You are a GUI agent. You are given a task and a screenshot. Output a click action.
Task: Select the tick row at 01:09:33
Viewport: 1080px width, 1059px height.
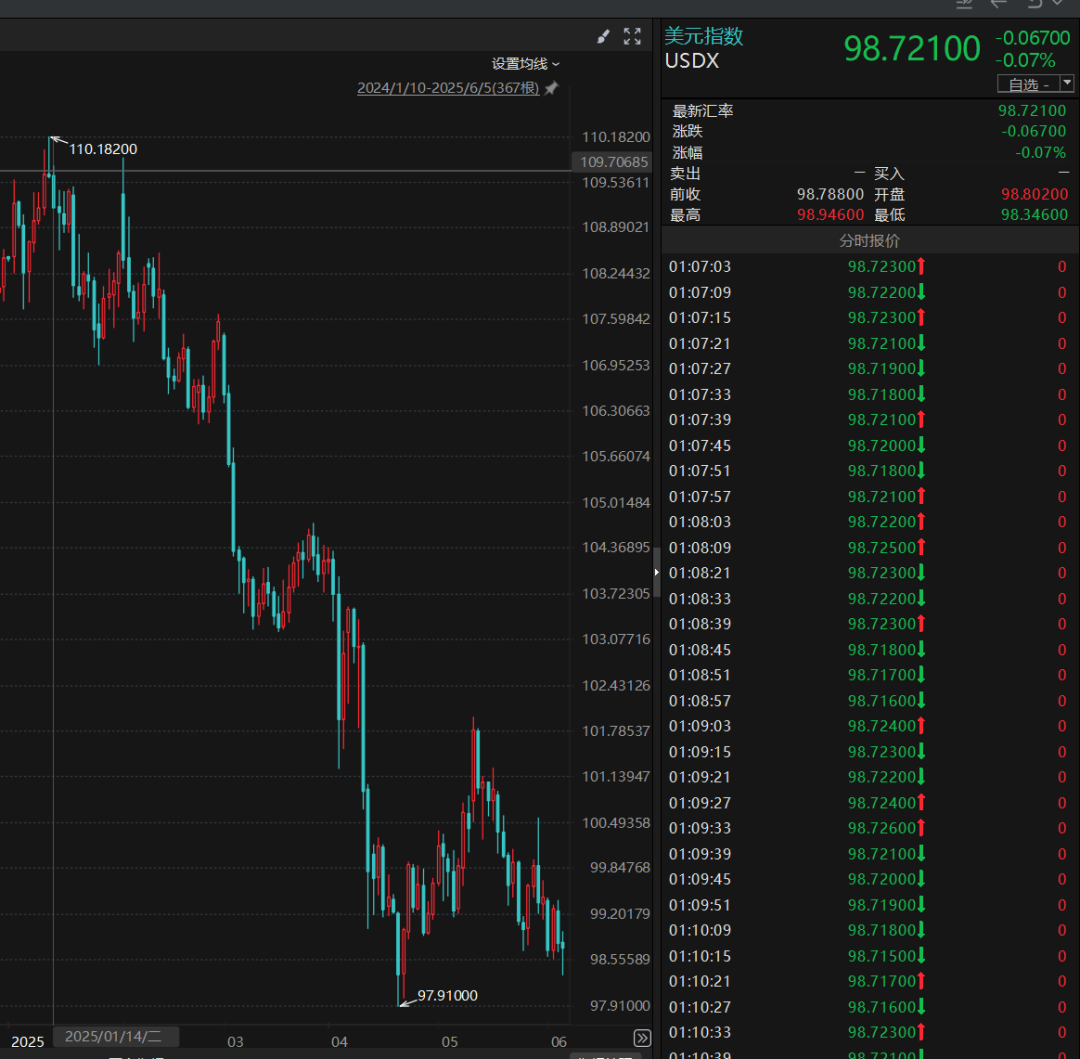(869, 828)
